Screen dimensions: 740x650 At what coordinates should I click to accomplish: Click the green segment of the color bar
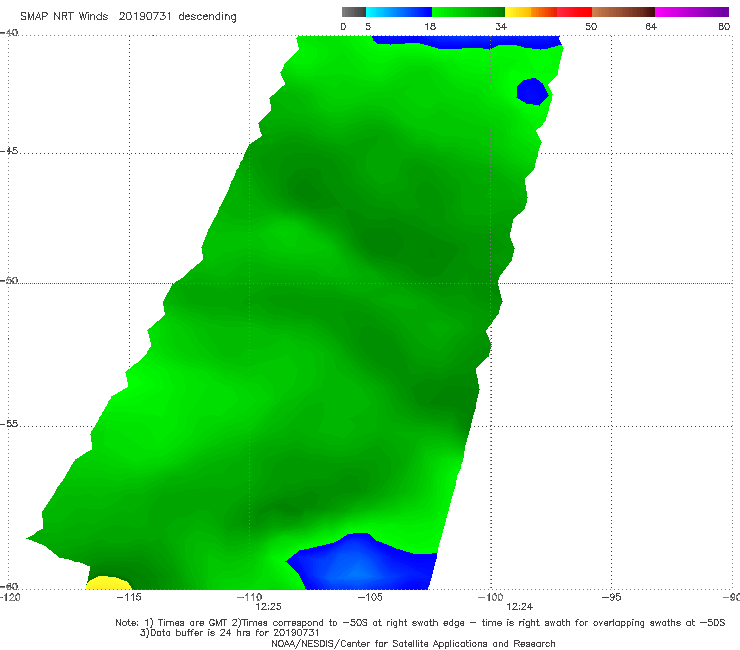click(469, 12)
